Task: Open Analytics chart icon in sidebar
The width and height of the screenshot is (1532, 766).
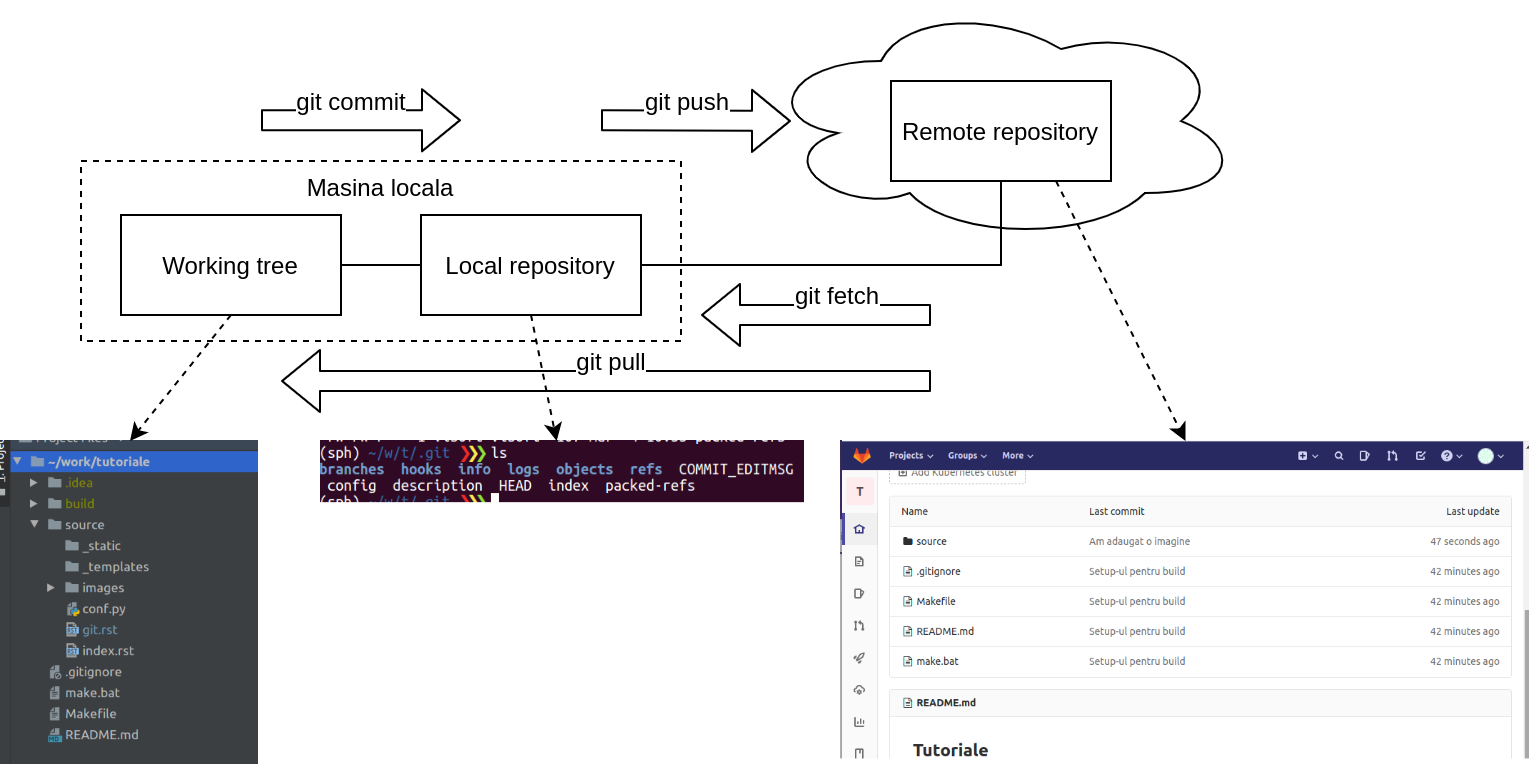Action: (x=859, y=722)
